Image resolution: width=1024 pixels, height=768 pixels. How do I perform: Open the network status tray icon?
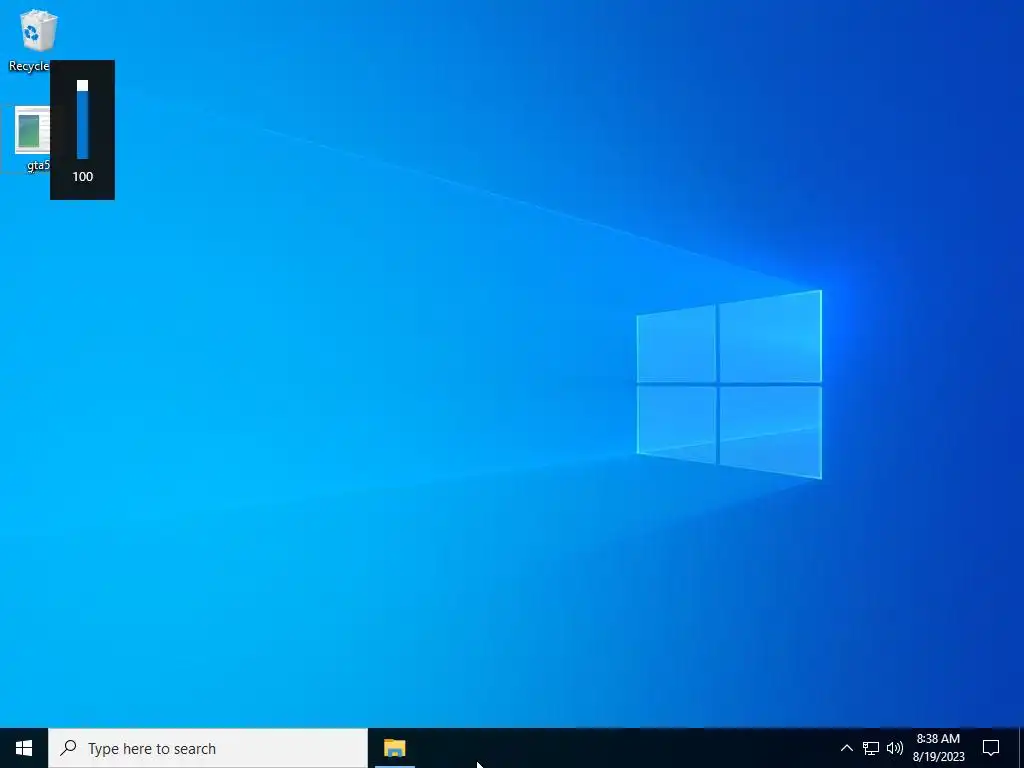tap(871, 748)
